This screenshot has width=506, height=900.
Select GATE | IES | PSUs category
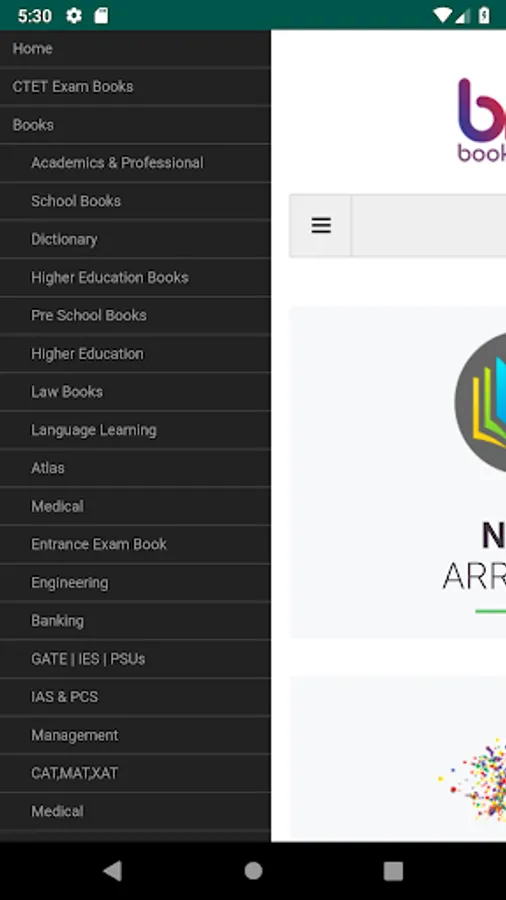tap(135, 658)
